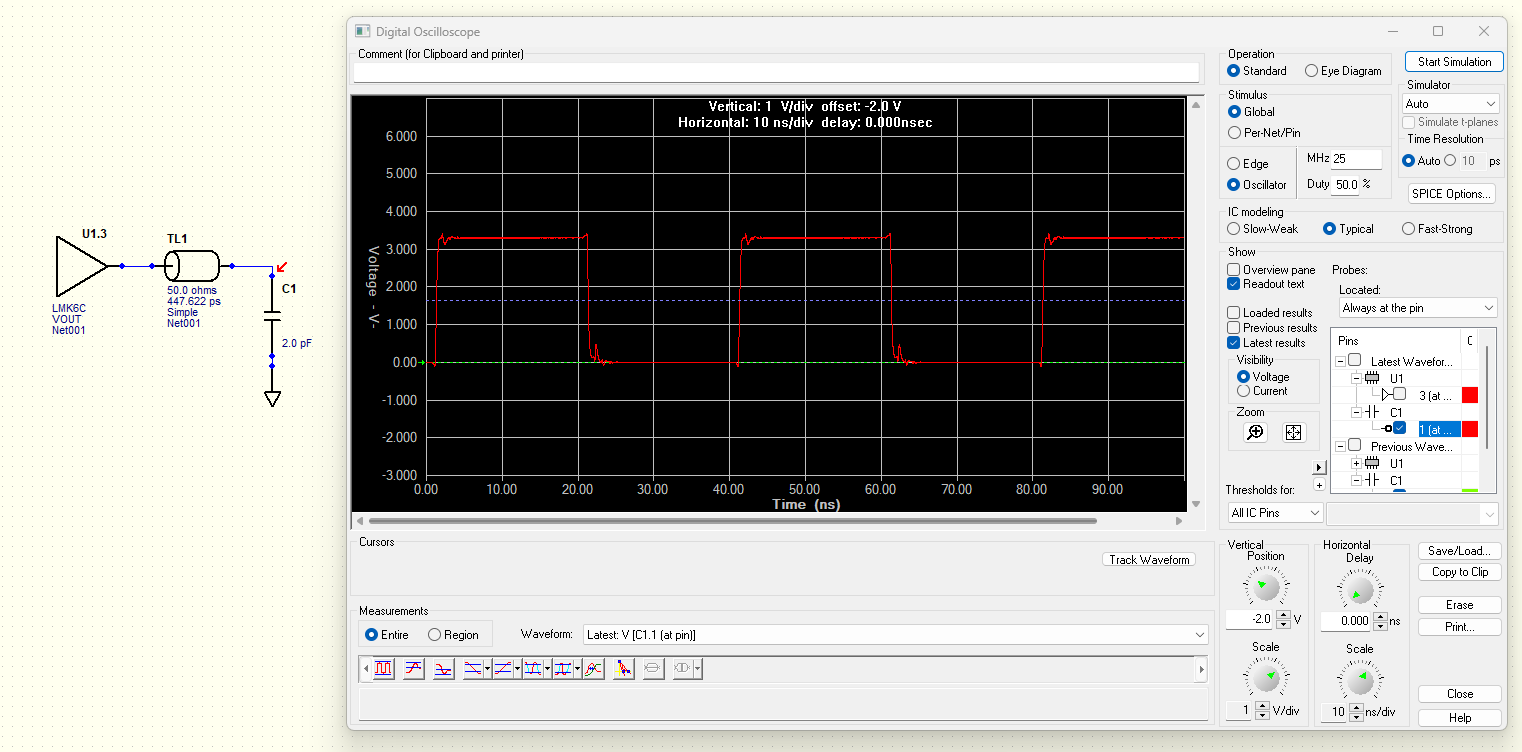Image resolution: width=1522 pixels, height=752 pixels.
Task: Click the falling edge measurement icon
Action: coord(473,669)
